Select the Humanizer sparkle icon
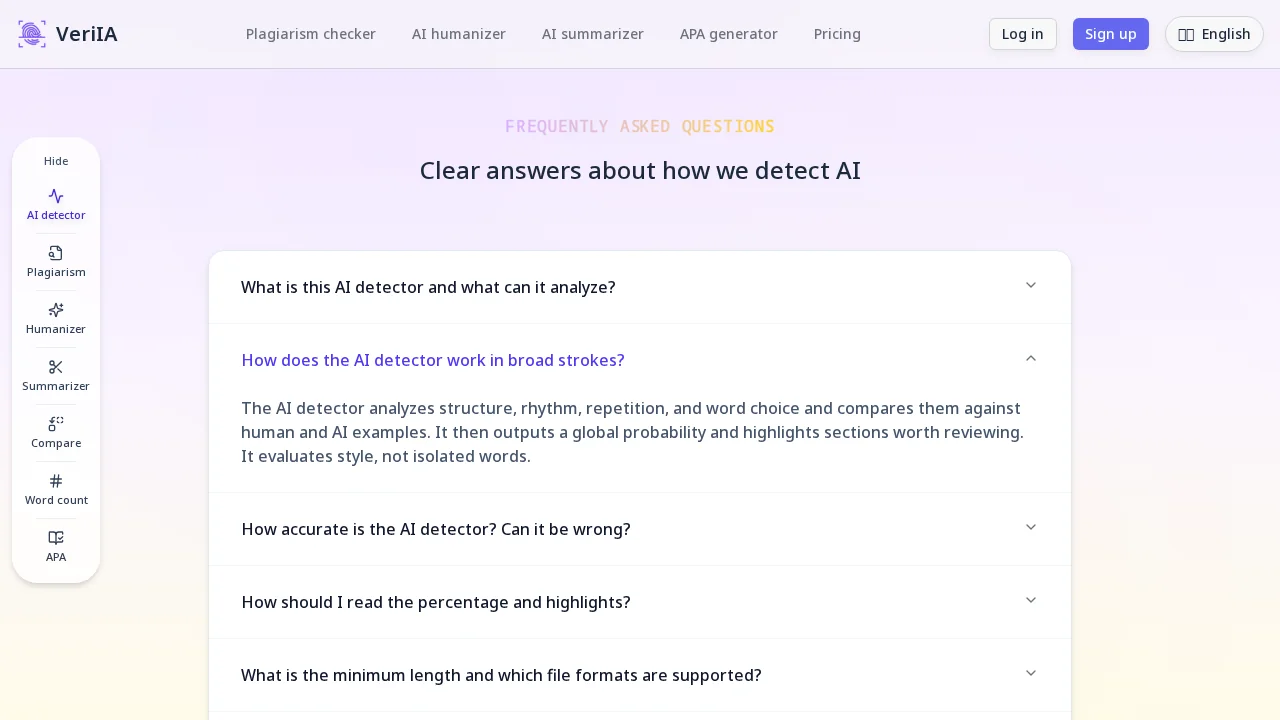1280x720 pixels. point(56,310)
